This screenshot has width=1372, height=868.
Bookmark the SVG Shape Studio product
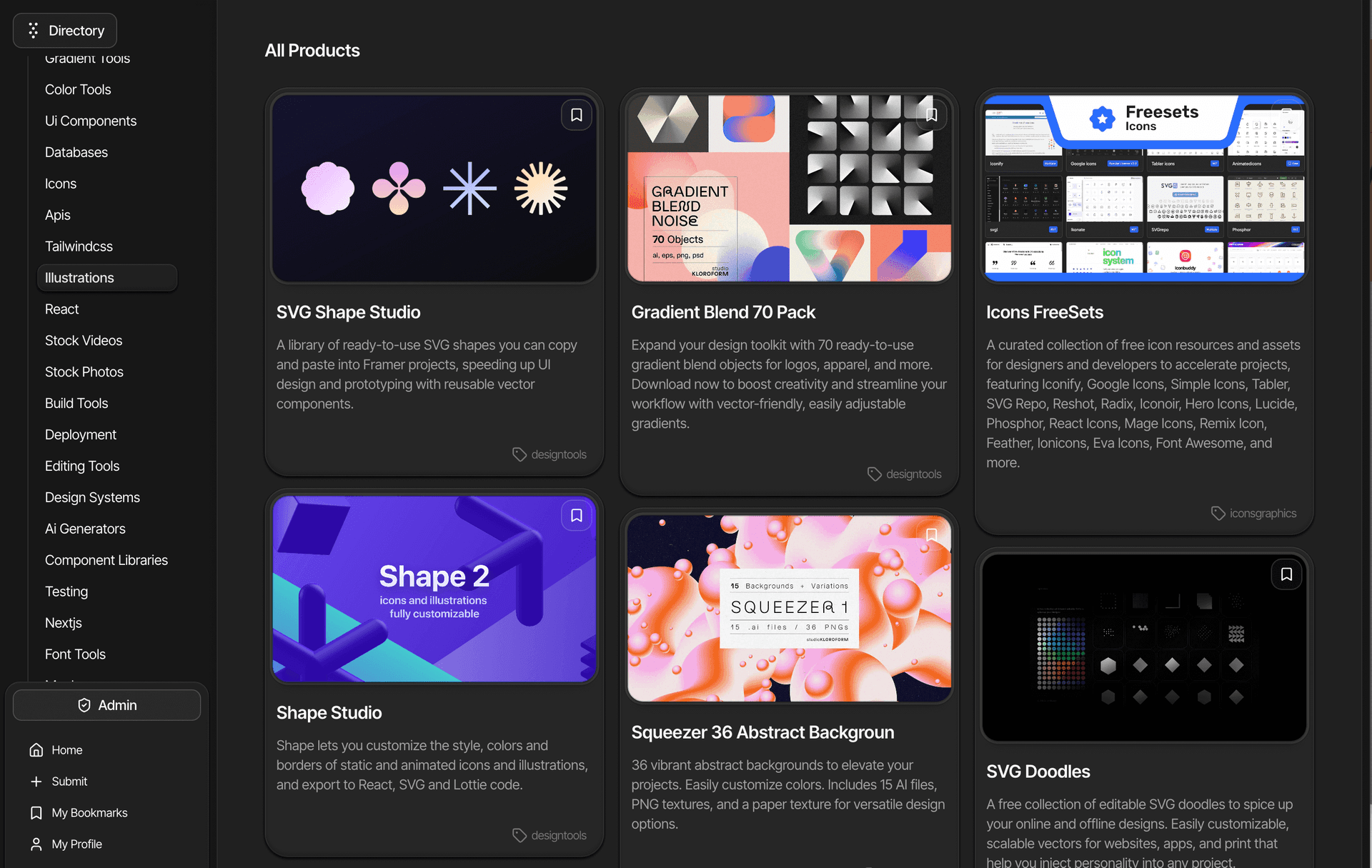pyautogui.click(x=576, y=114)
